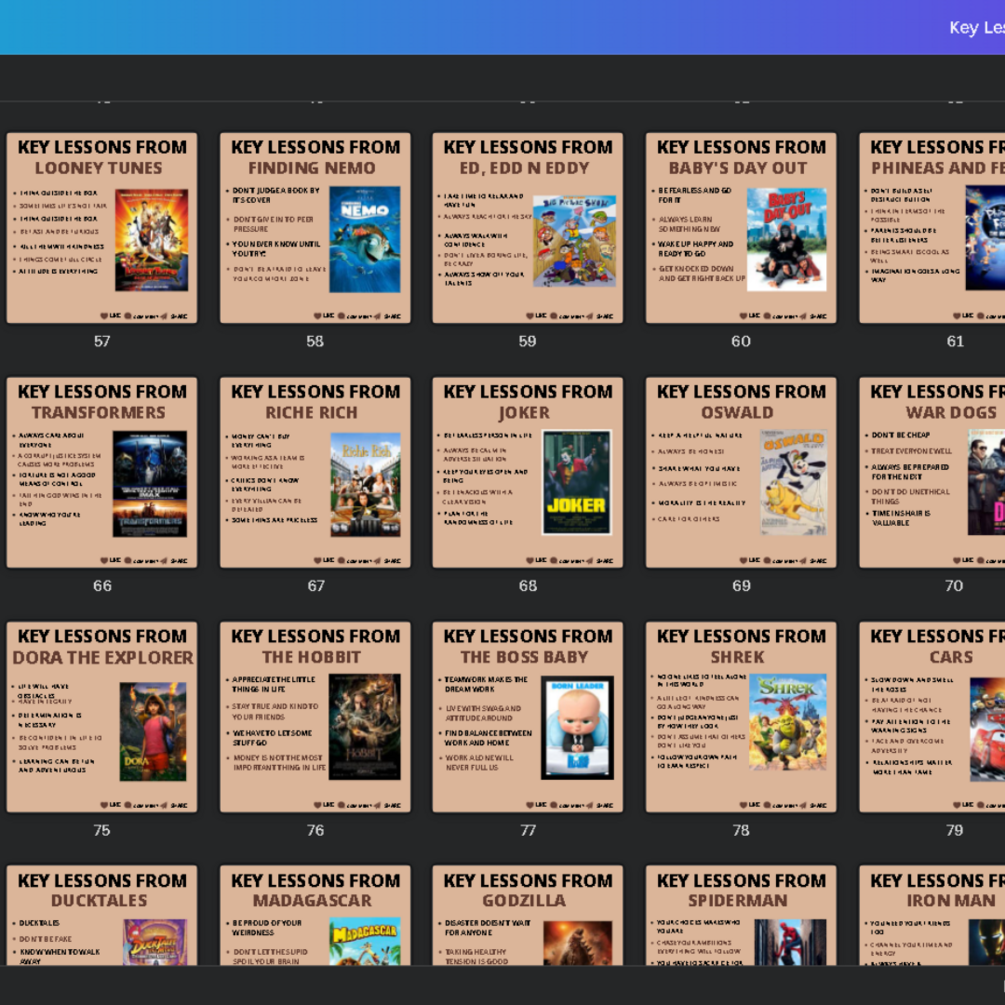Click the Key Lessons document title
This screenshot has height=1005, width=1005.
point(977,28)
